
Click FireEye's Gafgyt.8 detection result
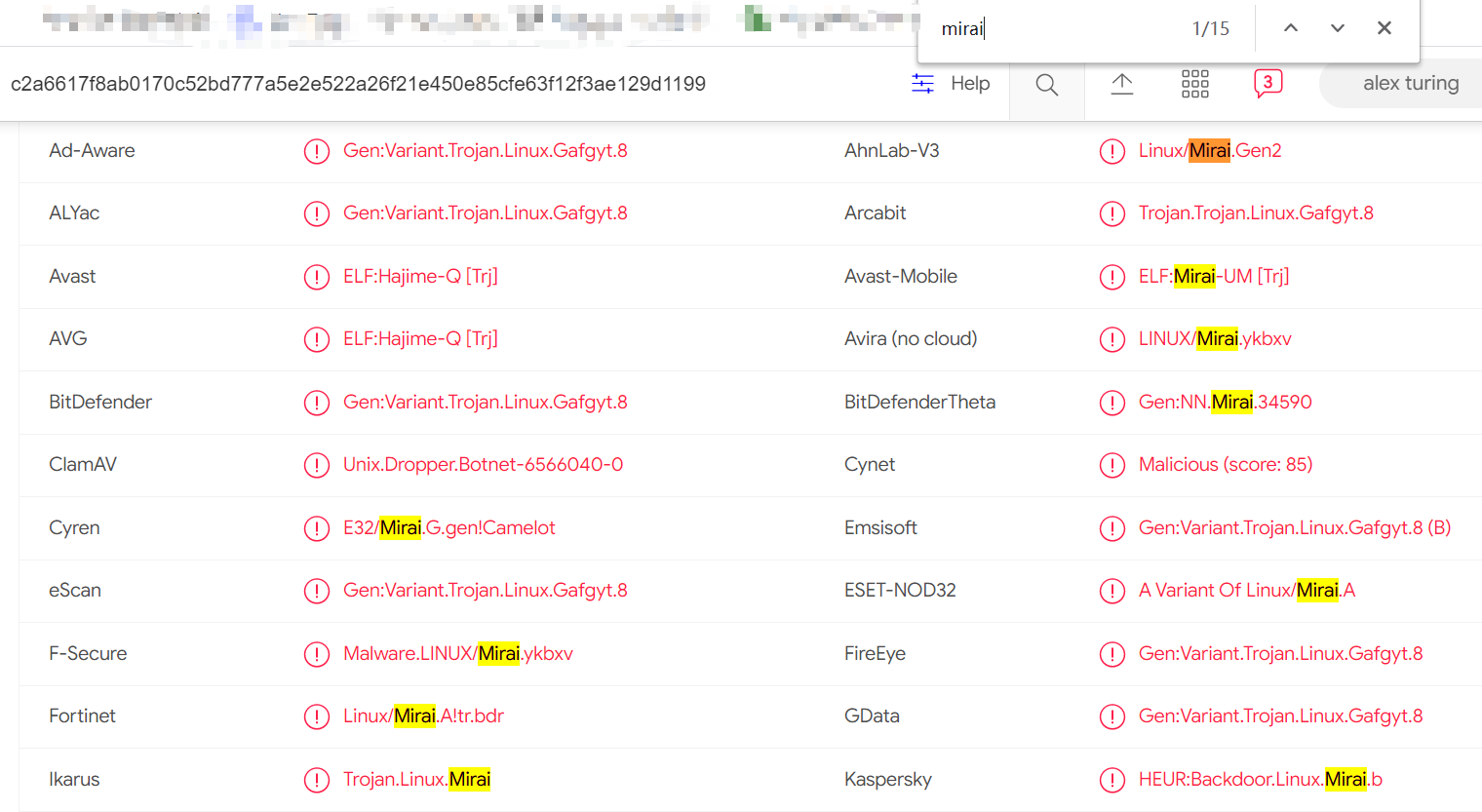click(x=1281, y=654)
